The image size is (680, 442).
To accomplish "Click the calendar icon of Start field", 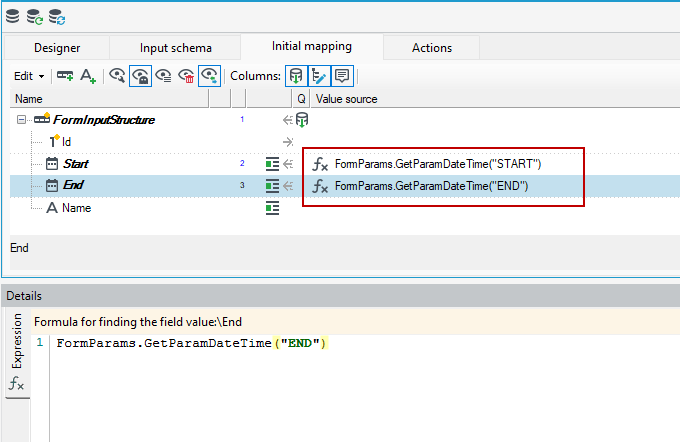I will click(52, 164).
